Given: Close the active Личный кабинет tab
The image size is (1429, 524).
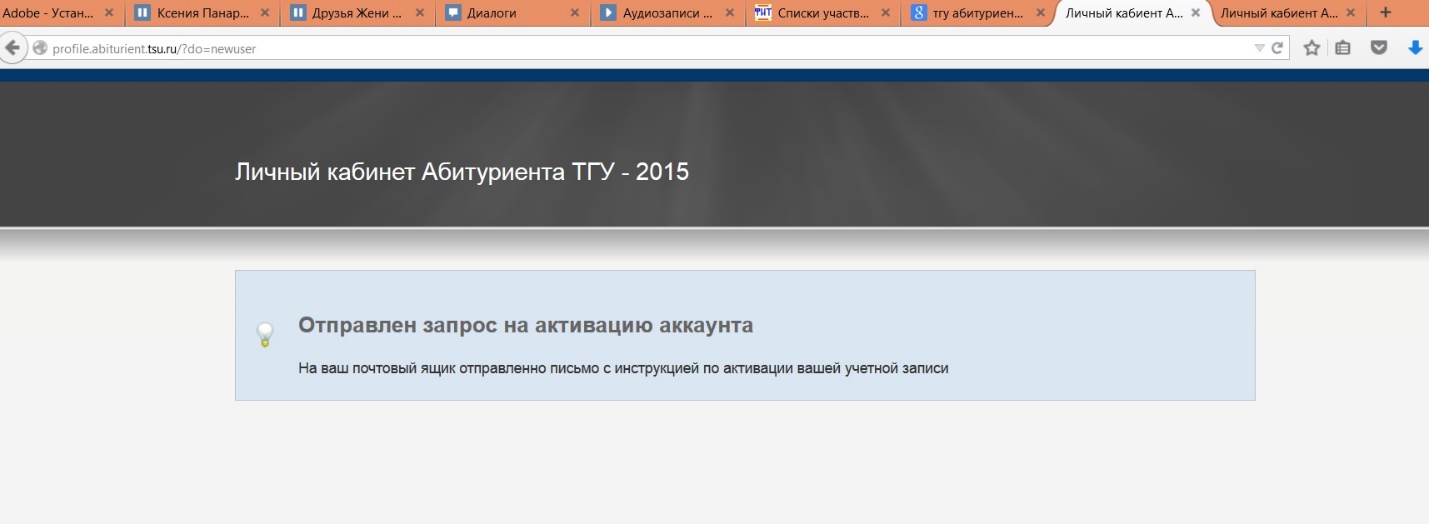Looking at the screenshot, I should [x=1195, y=13].
